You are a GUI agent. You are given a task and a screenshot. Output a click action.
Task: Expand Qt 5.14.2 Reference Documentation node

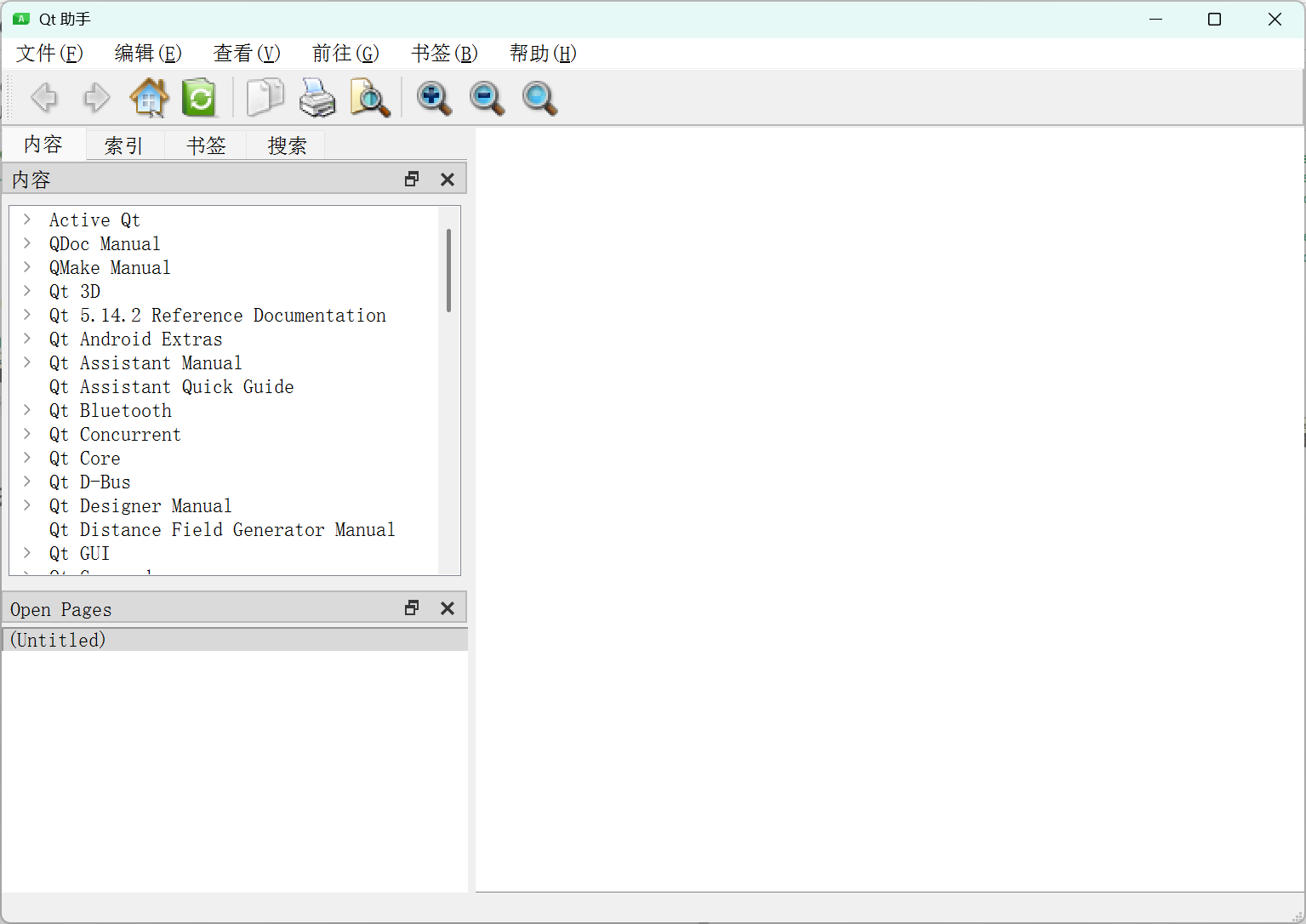[x=27, y=315]
